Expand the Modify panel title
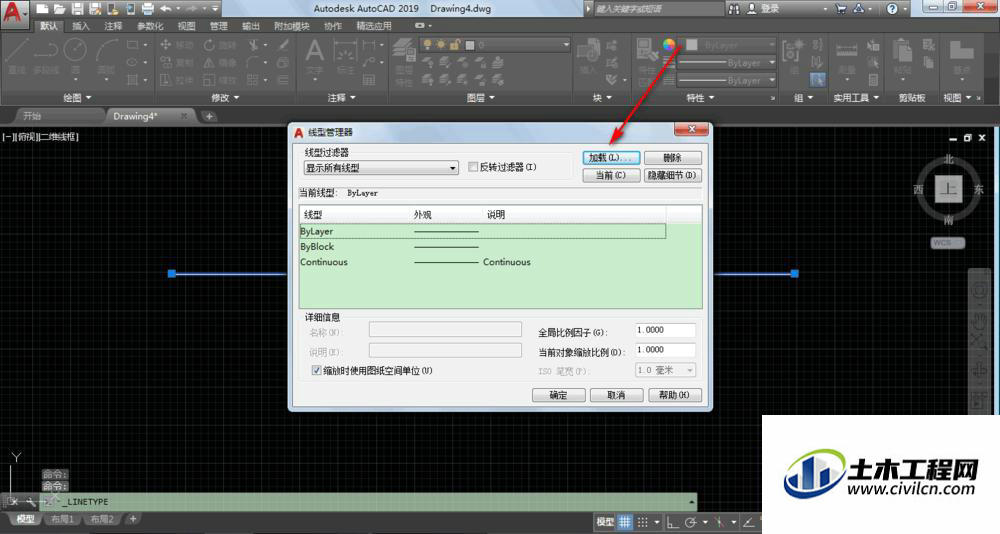Viewport: 1000px width, 534px height. click(224, 98)
